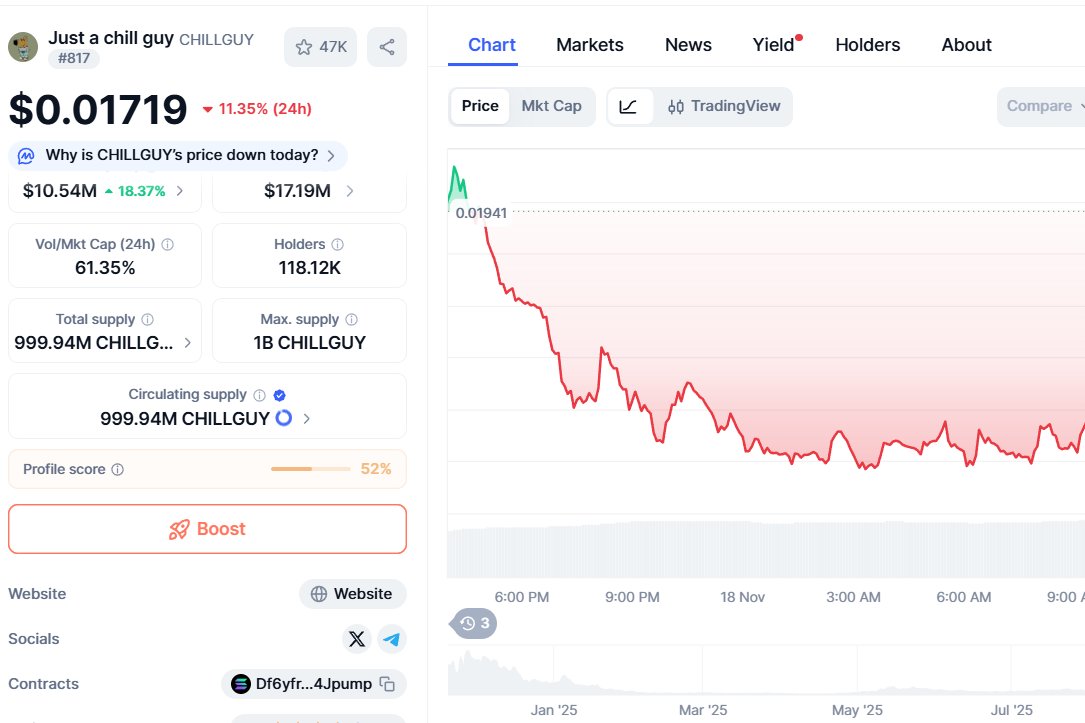Screen dimensions: 1085x723
Task: Click the Profile score progress bar
Action: (x=310, y=469)
